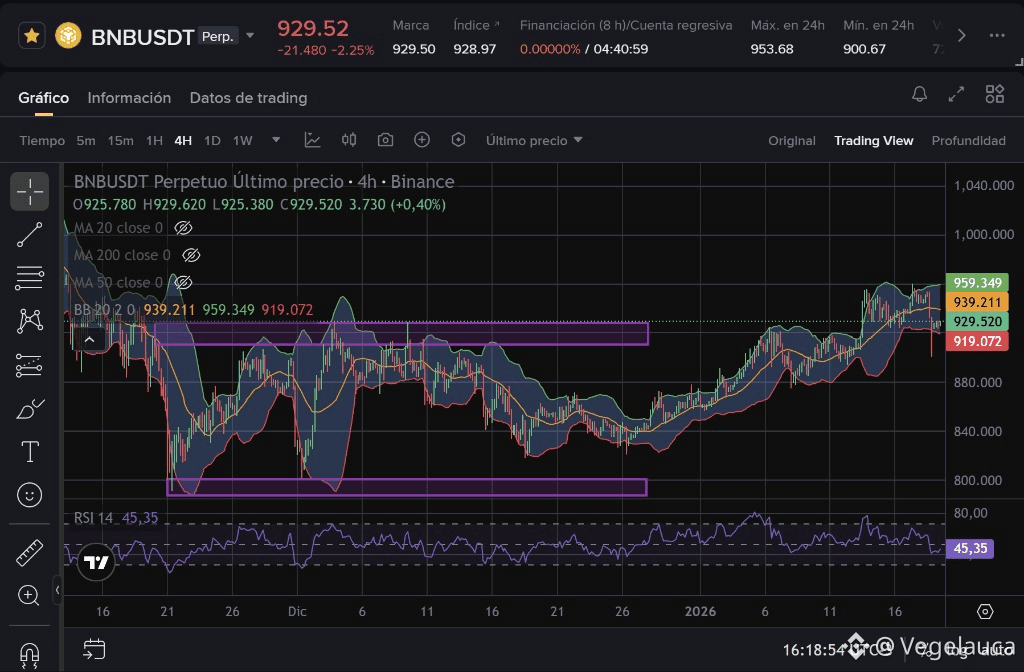
Task: Open the ruler measurement tool
Action: tap(30, 552)
